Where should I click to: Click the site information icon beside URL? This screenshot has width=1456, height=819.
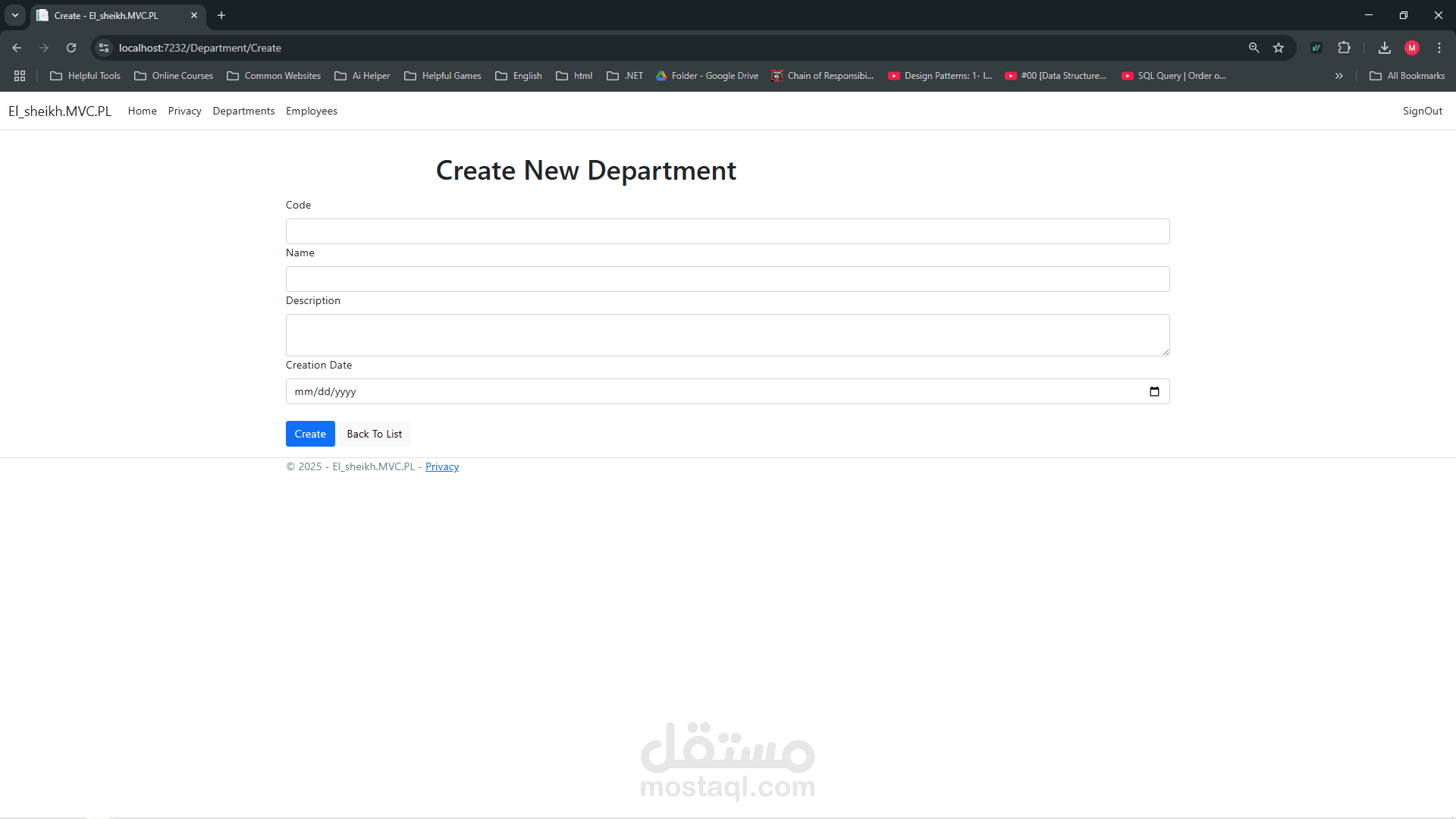click(104, 48)
